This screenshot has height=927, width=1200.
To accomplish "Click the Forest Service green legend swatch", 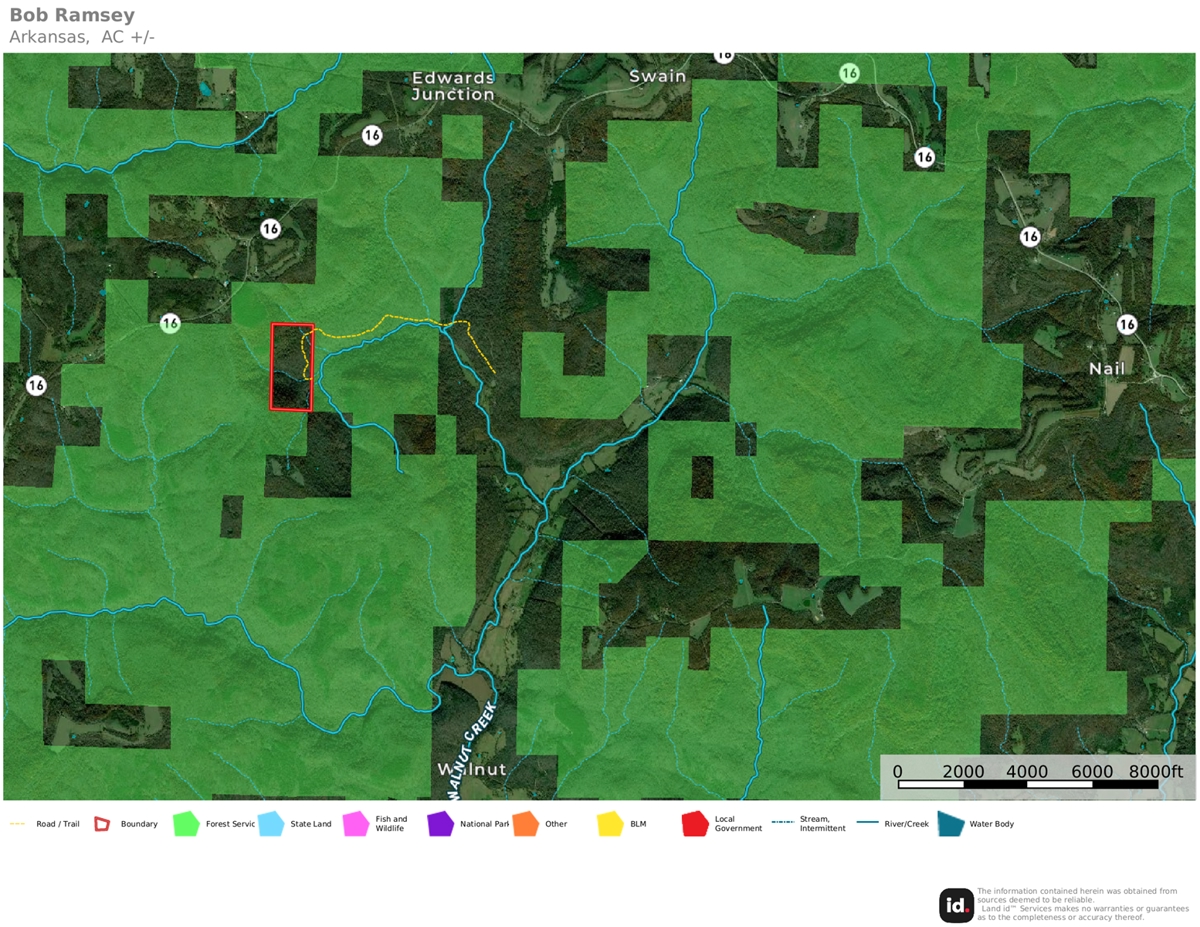I will pyautogui.click(x=186, y=824).
